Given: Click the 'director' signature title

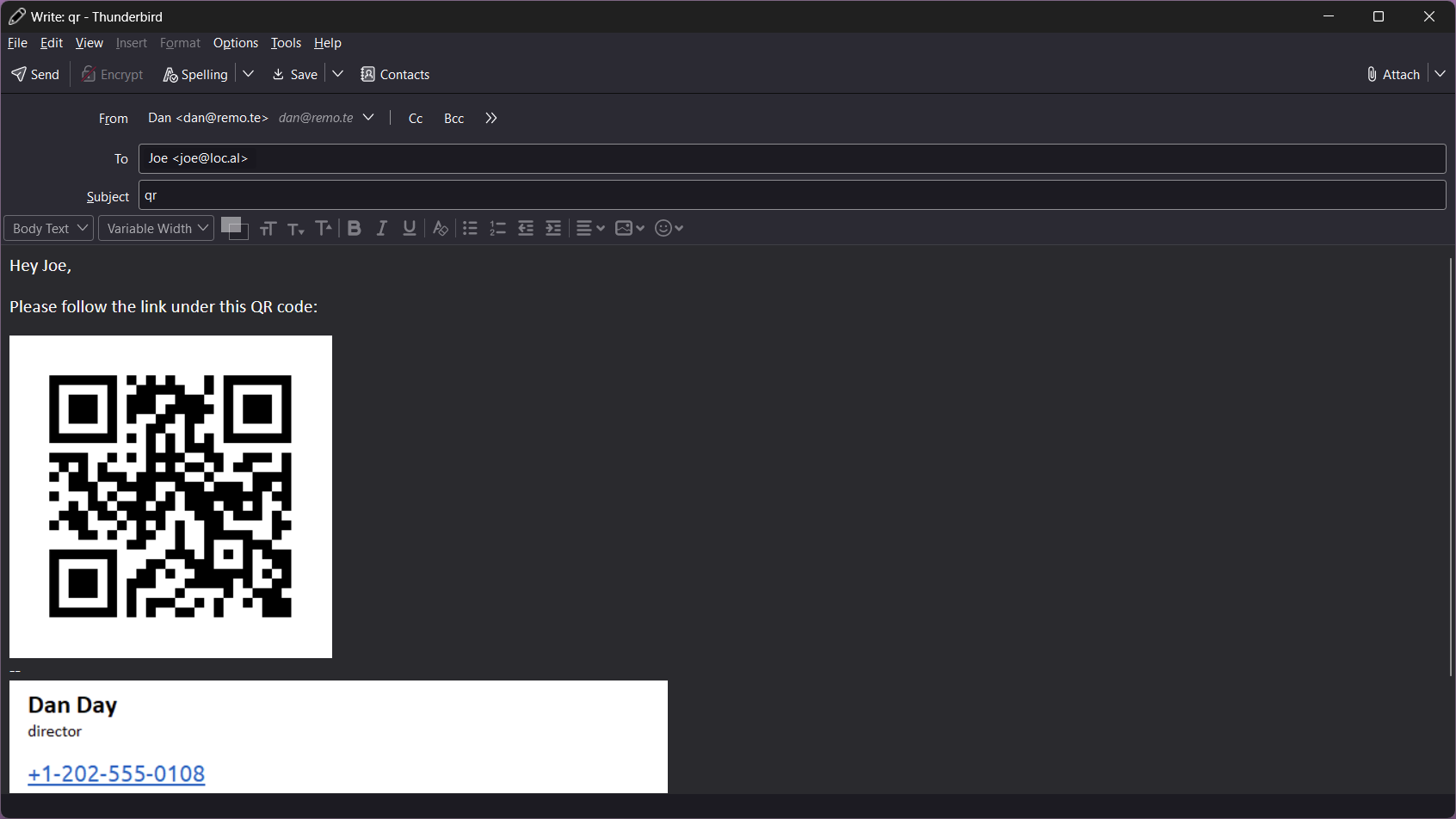Looking at the screenshot, I should [54, 731].
